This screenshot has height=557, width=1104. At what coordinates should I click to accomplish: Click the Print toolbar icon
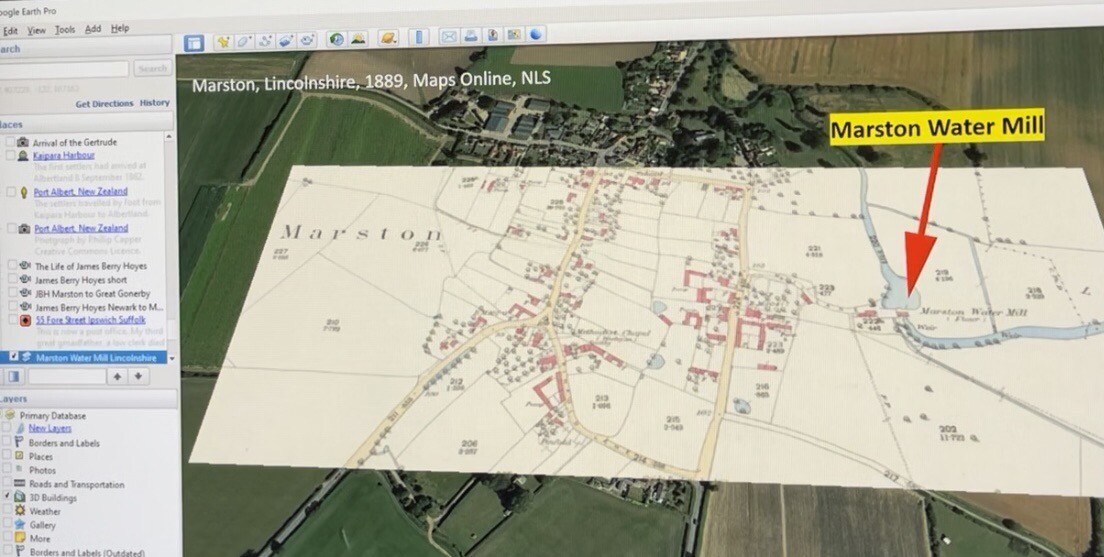point(470,36)
